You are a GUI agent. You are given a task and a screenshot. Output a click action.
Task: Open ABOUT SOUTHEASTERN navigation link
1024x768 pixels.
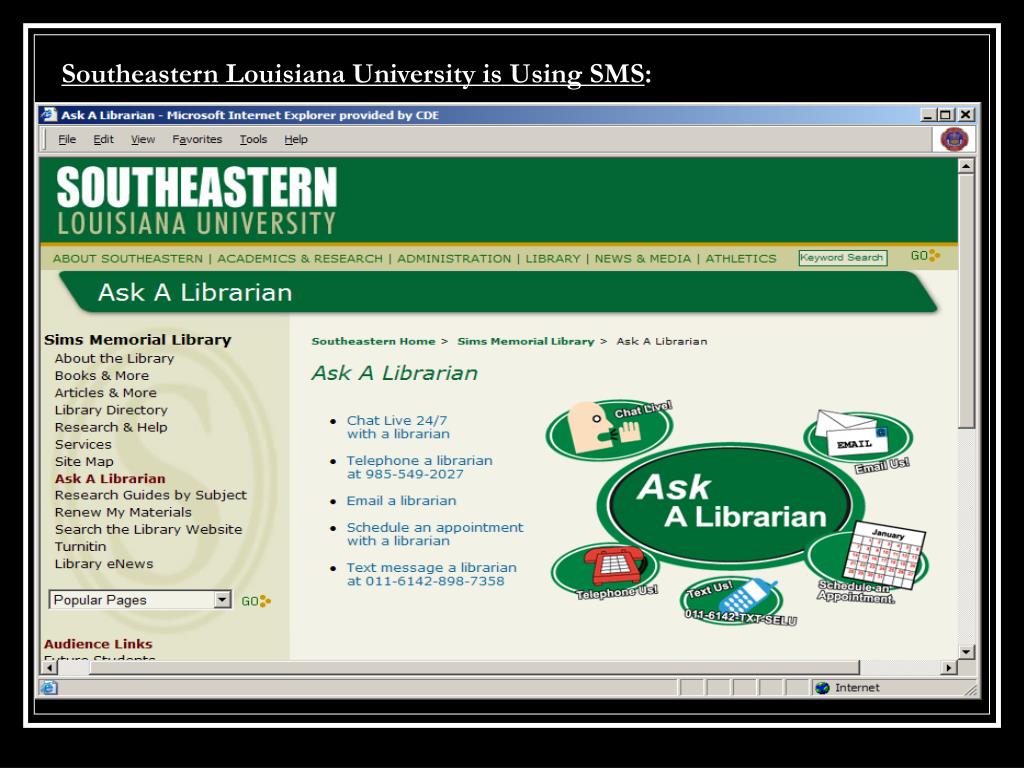[127, 259]
